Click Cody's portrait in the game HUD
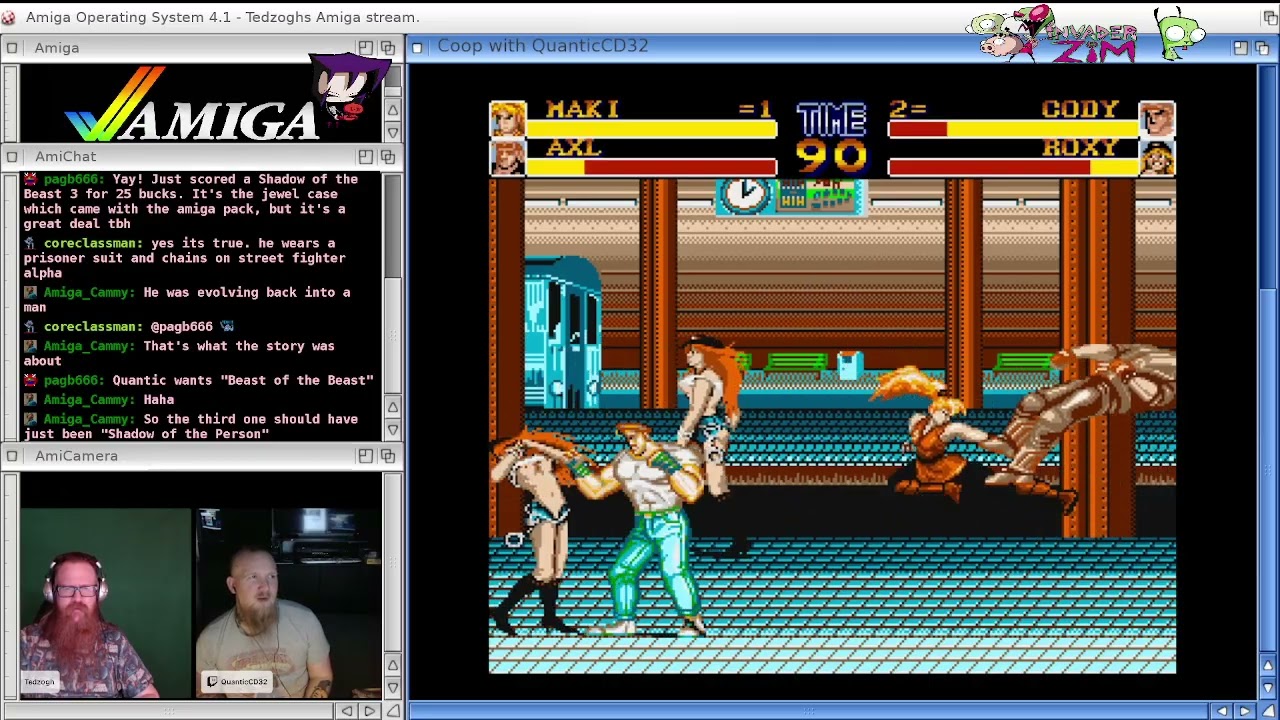The height and width of the screenshot is (720, 1280). click(1157, 119)
